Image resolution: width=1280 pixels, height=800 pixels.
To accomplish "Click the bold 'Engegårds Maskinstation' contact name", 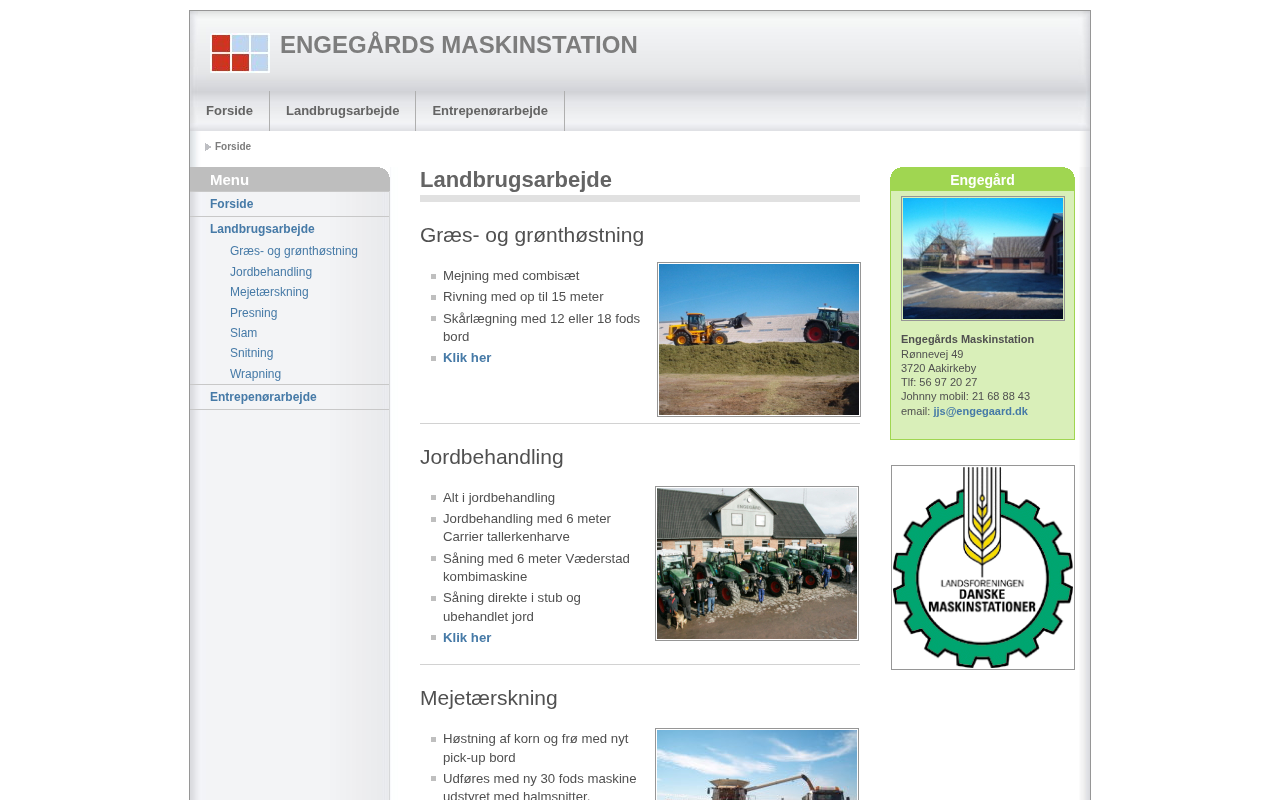I will [967, 339].
